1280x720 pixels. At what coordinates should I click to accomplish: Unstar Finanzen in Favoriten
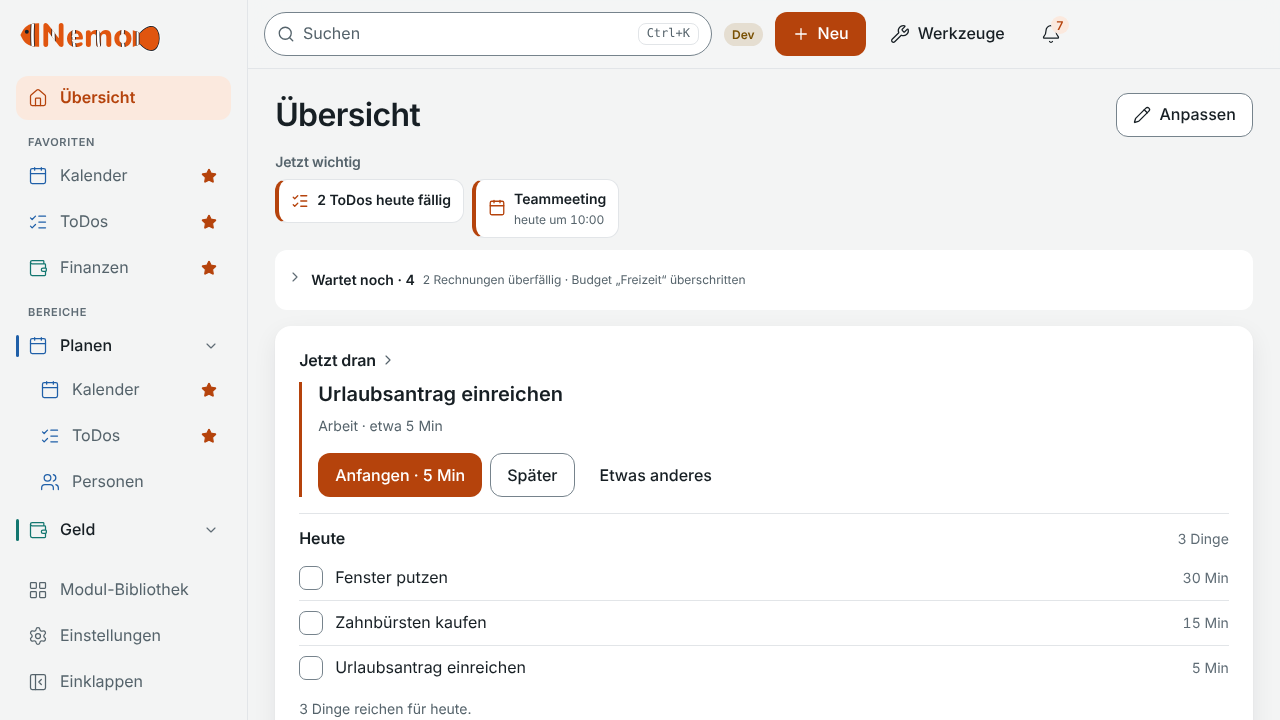209,268
